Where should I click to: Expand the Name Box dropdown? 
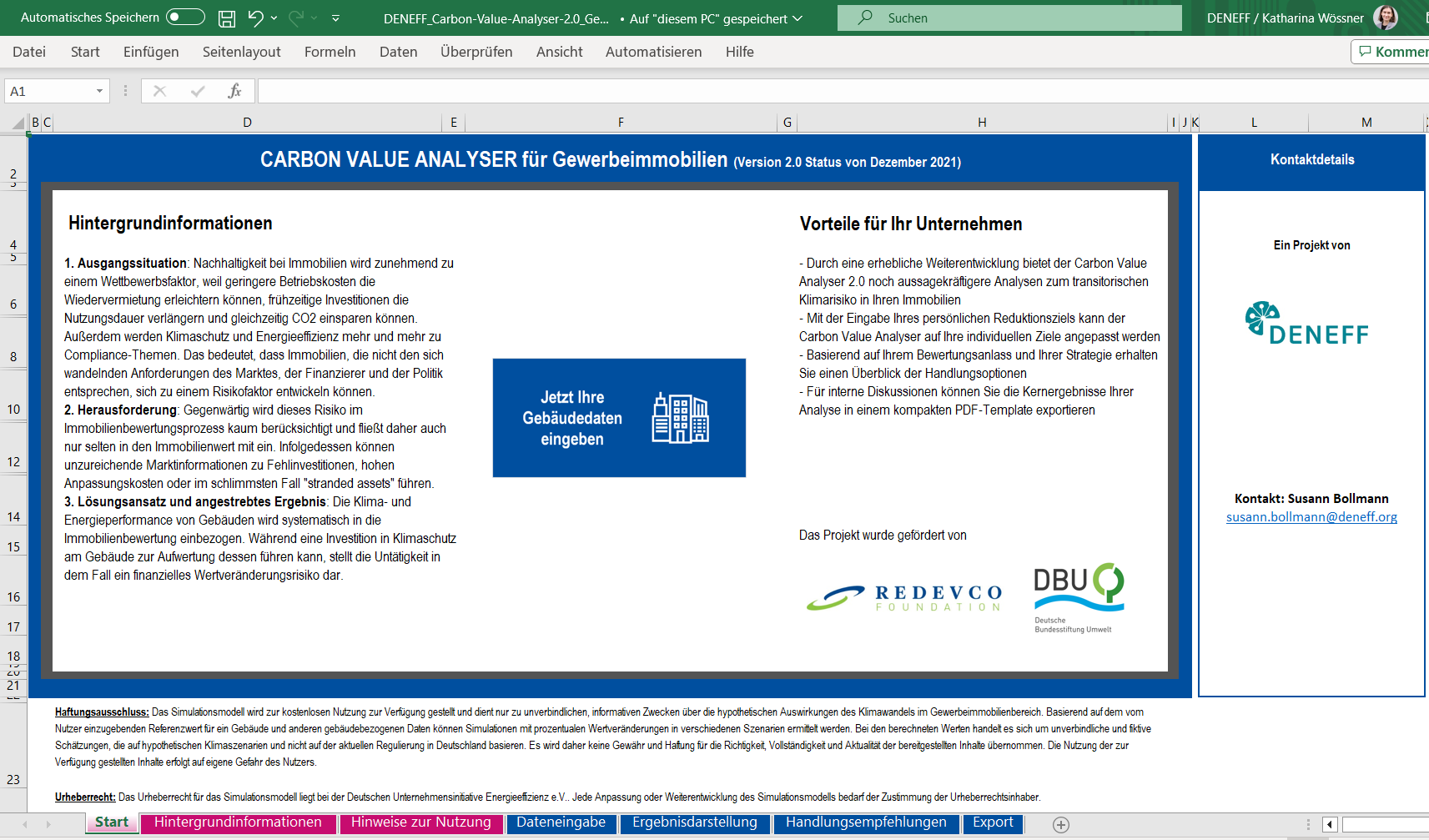coord(99,91)
